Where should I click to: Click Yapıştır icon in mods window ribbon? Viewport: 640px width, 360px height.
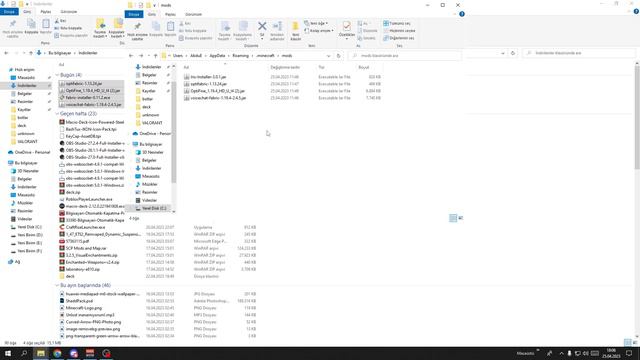tap(170, 27)
